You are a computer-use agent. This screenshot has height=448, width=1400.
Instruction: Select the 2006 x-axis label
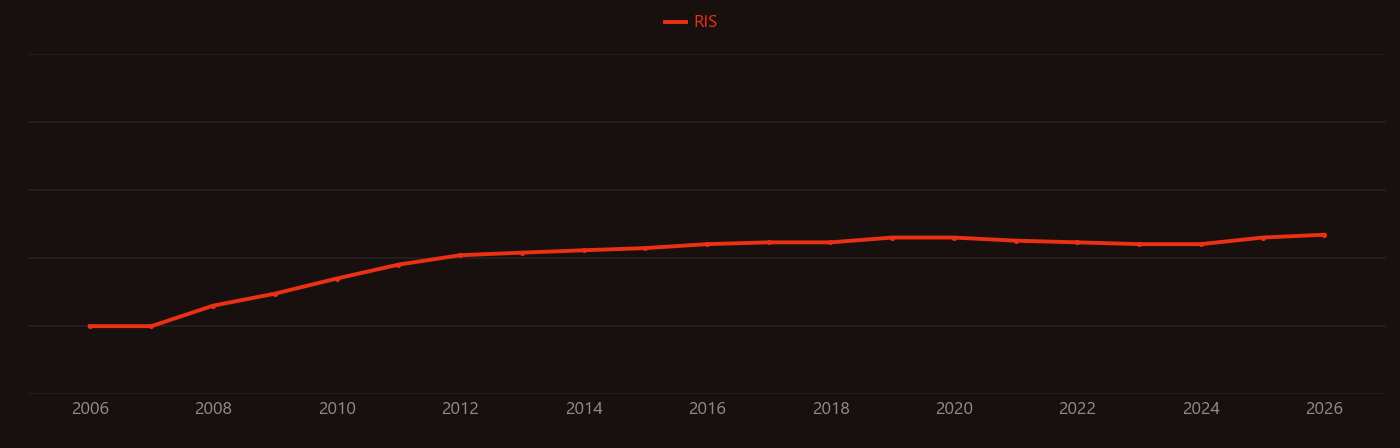pos(90,409)
